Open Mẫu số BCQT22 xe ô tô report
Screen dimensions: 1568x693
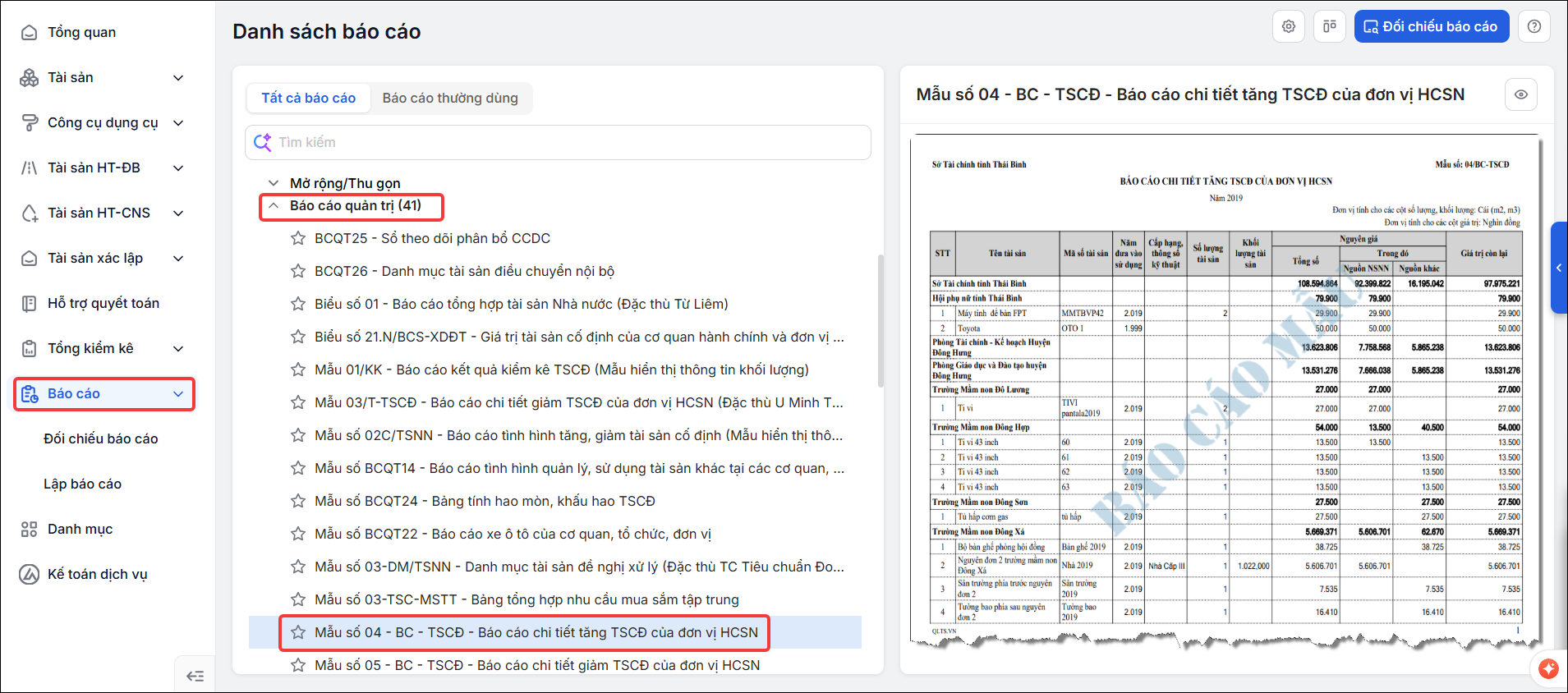[x=513, y=534]
